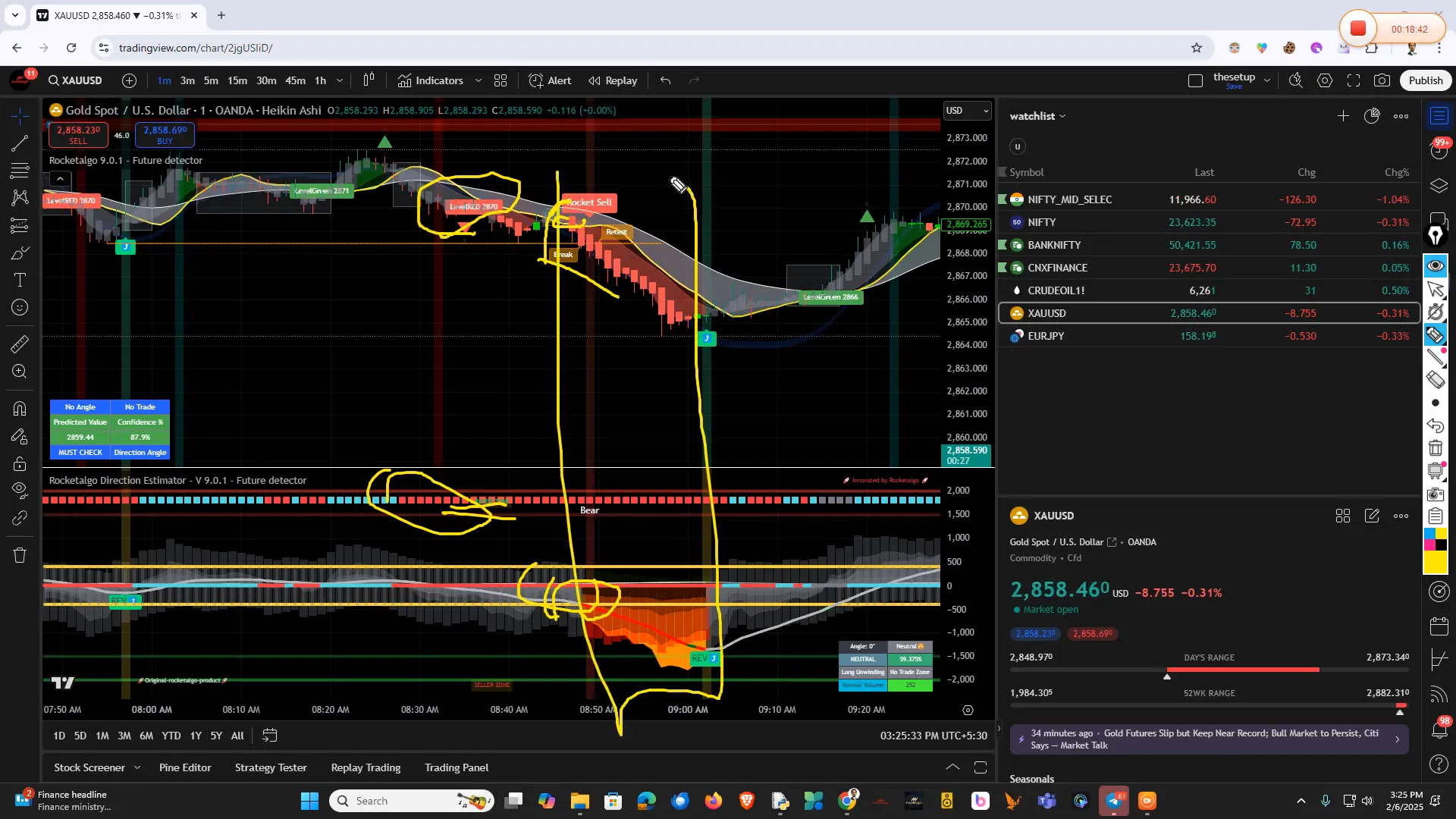
Task: Open the timeframe dropdown next to 1h
Action: click(340, 80)
